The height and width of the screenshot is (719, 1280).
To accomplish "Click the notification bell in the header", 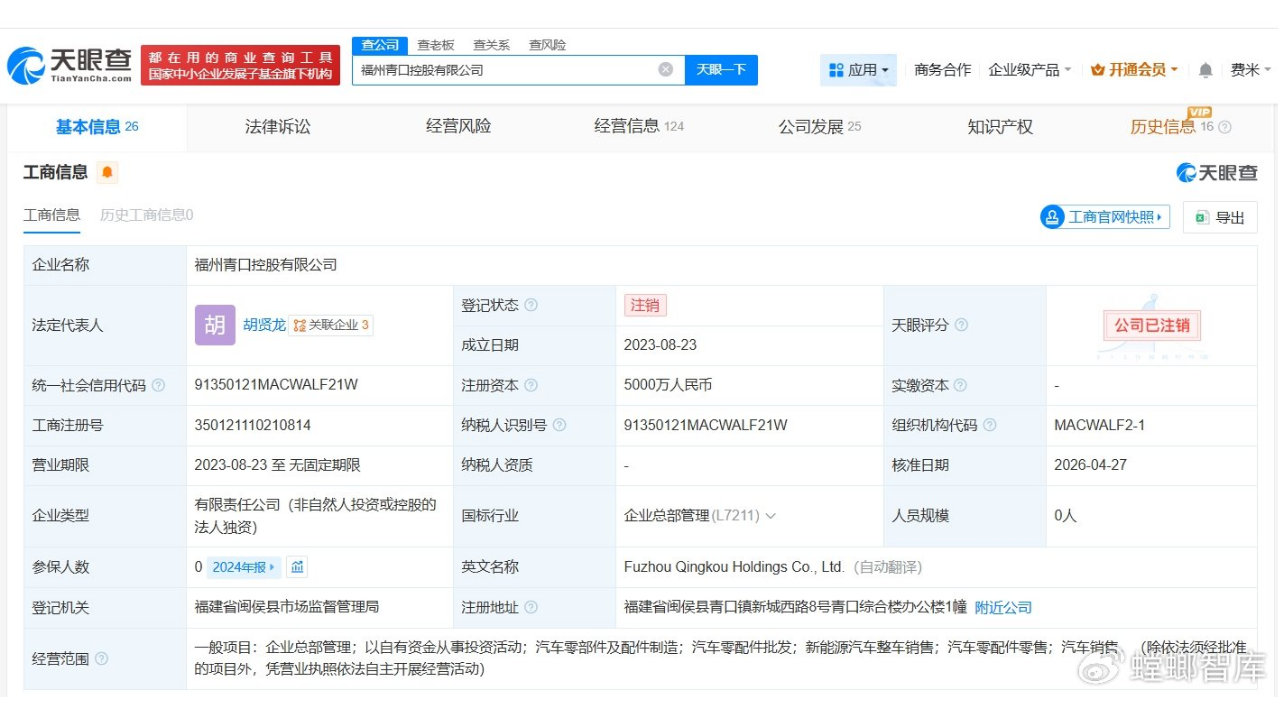I will 1205,70.
